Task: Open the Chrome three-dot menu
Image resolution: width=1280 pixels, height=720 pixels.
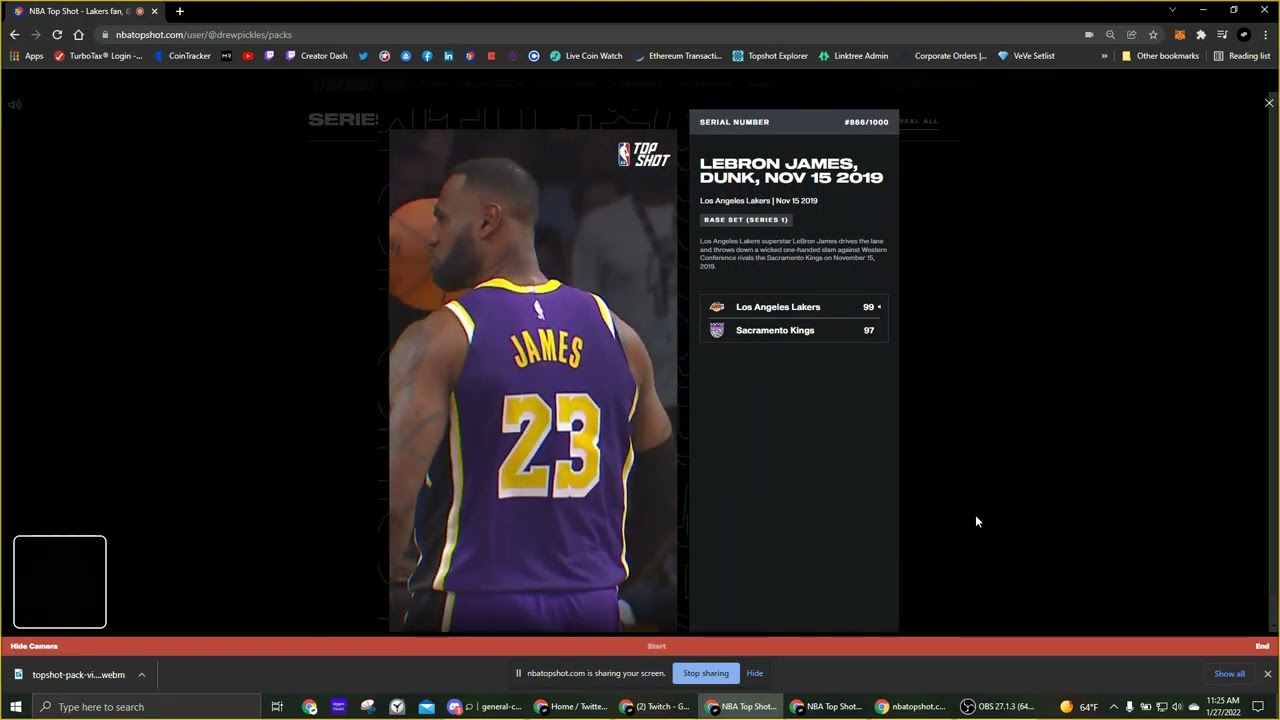Action: click(1266, 34)
